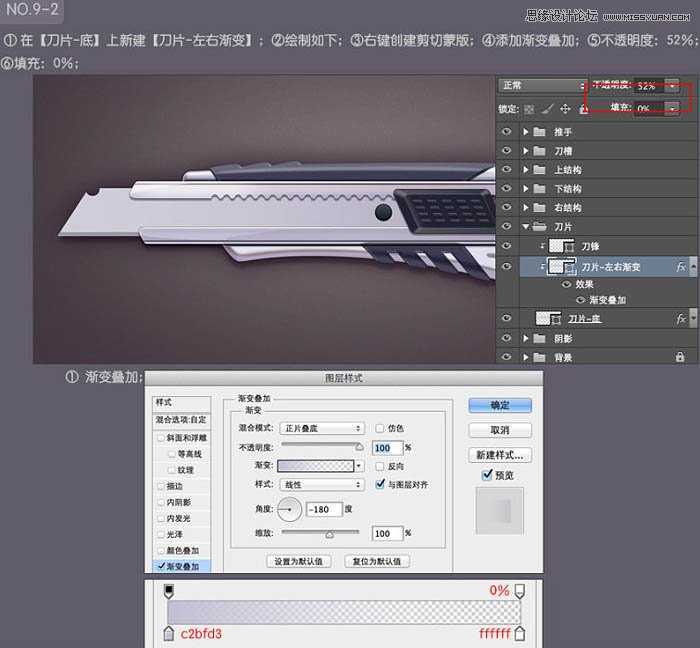Enable 斜面和浮雕 style checkbox
The image size is (700, 648).
point(161,438)
